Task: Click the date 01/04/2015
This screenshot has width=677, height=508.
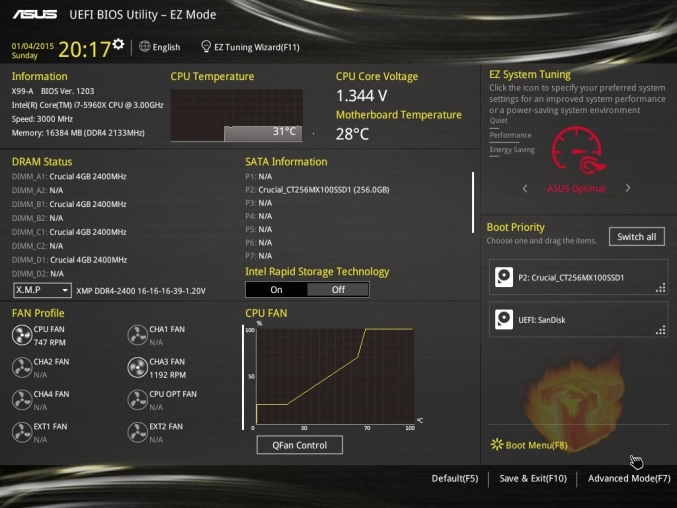Action: [x=32, y=46]
